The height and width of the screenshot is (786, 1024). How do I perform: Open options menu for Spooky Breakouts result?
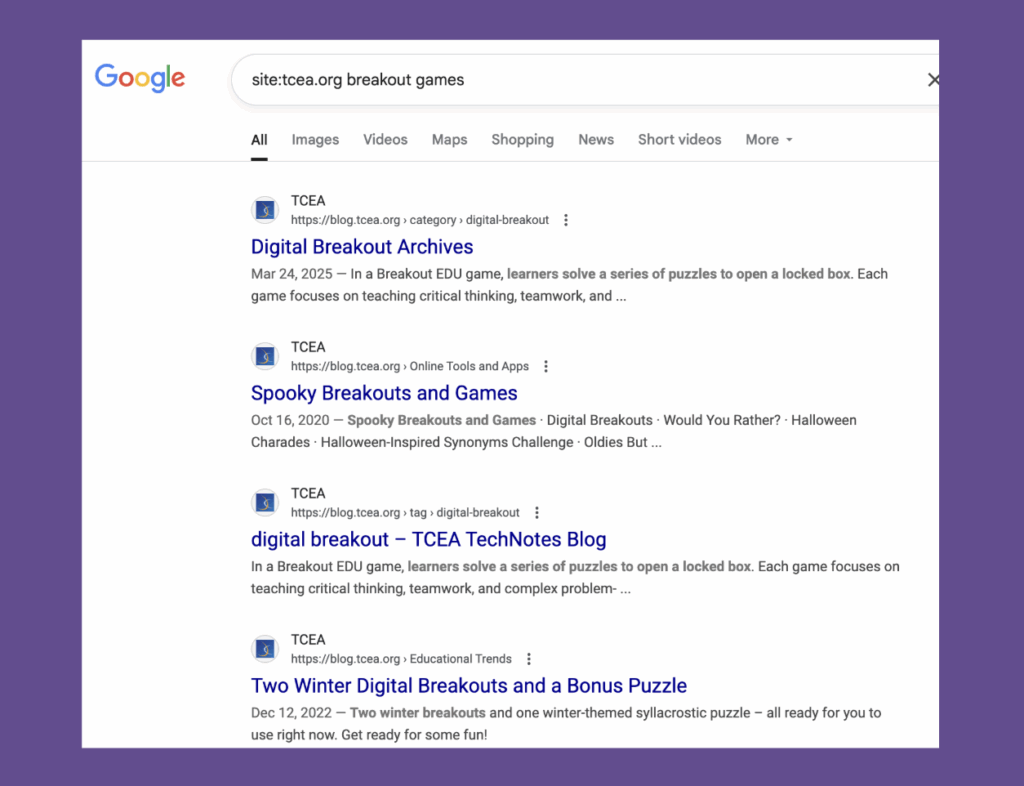pyautogui.click(x=546, y=366)
